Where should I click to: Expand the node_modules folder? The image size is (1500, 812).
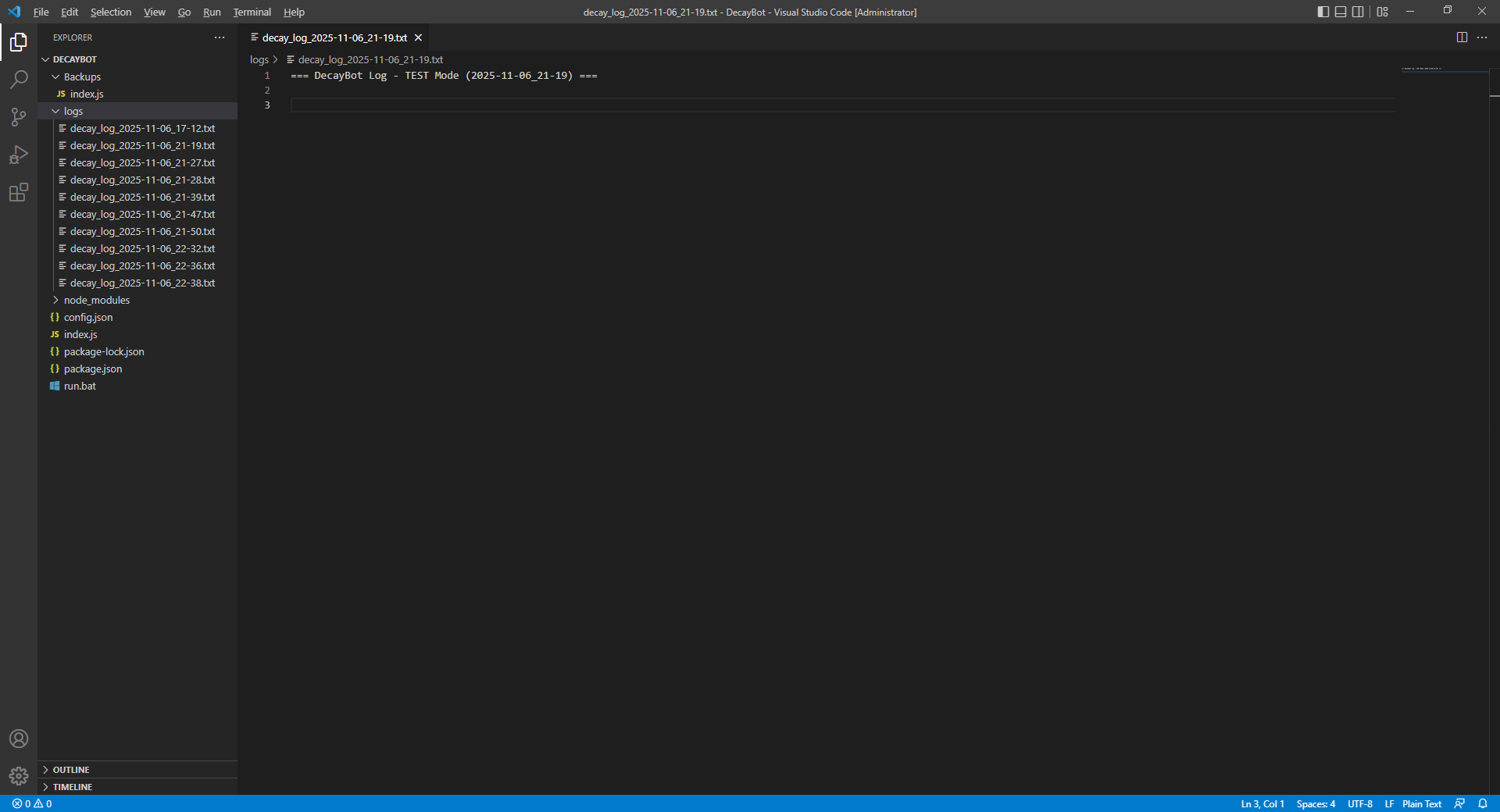(137, 300)
